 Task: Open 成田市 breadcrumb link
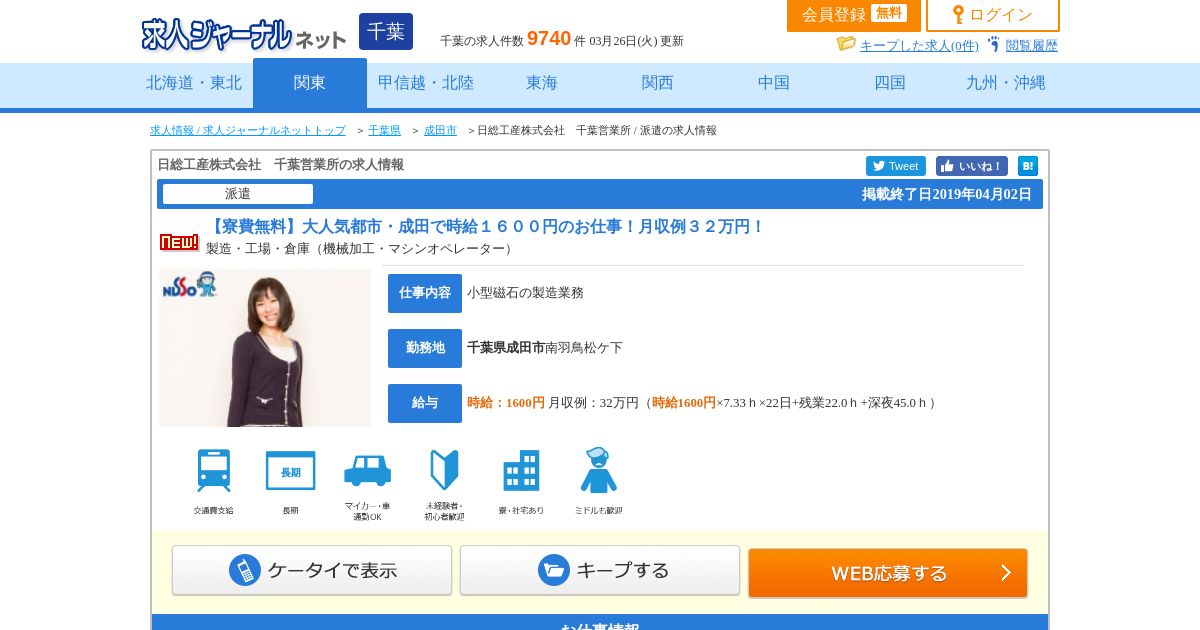coord(440,130)
